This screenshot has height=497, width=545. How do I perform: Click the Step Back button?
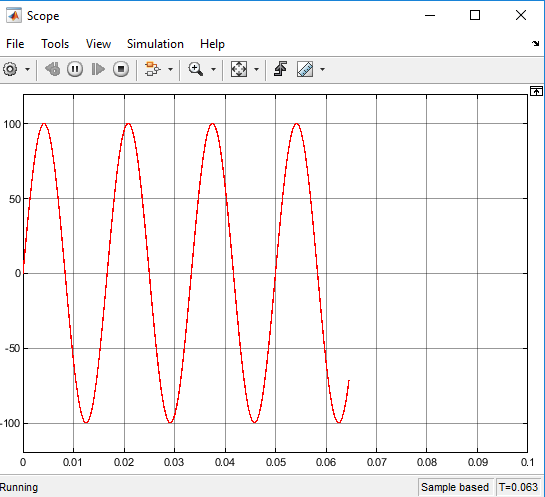tap(53, 69)
